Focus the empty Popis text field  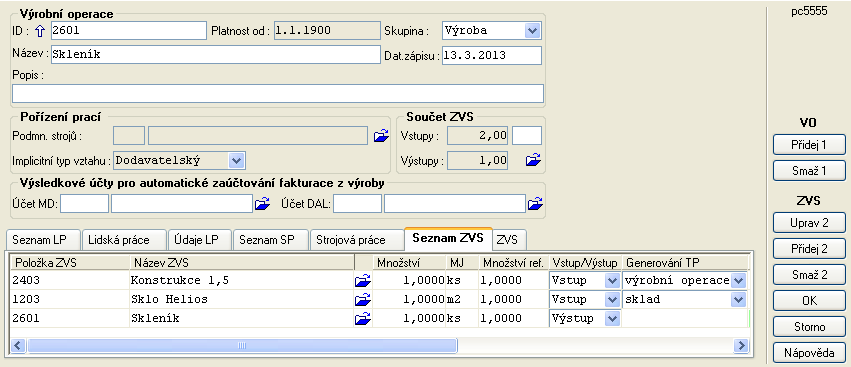click(x=277, y=93)
